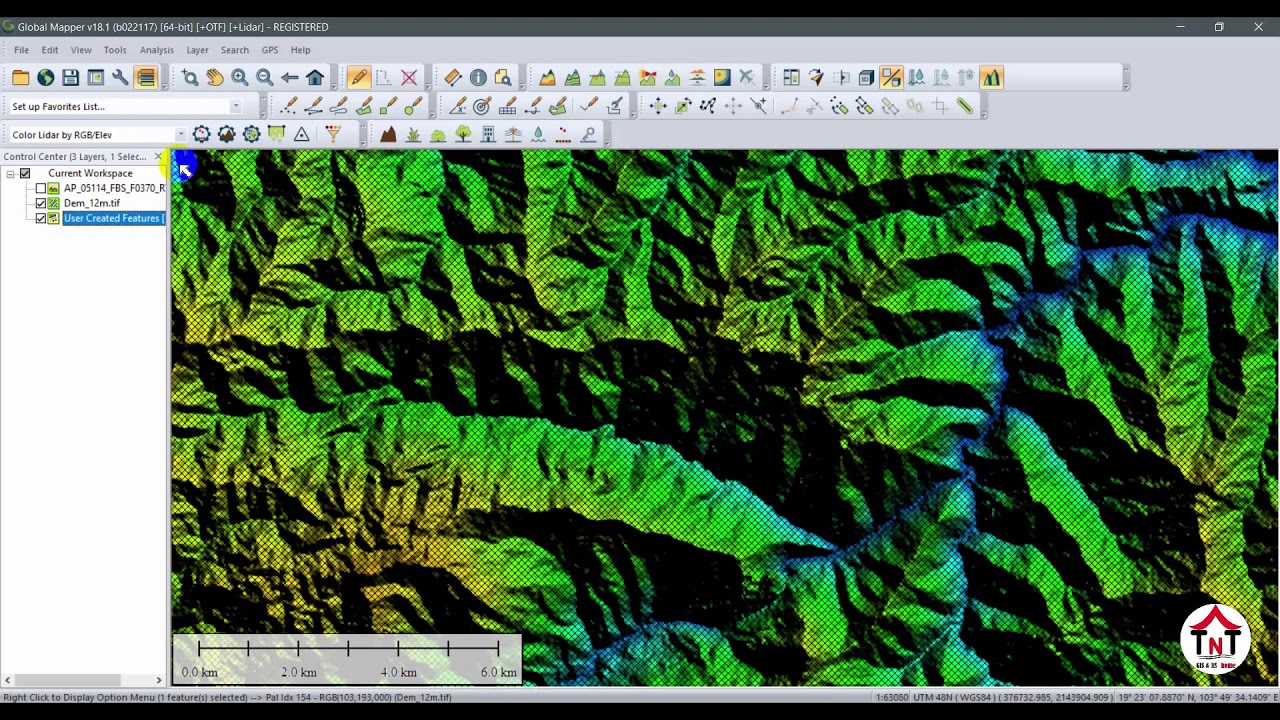Select the User Created Features layer
The height and width of the screenshot is (720, 1280).
114,219
